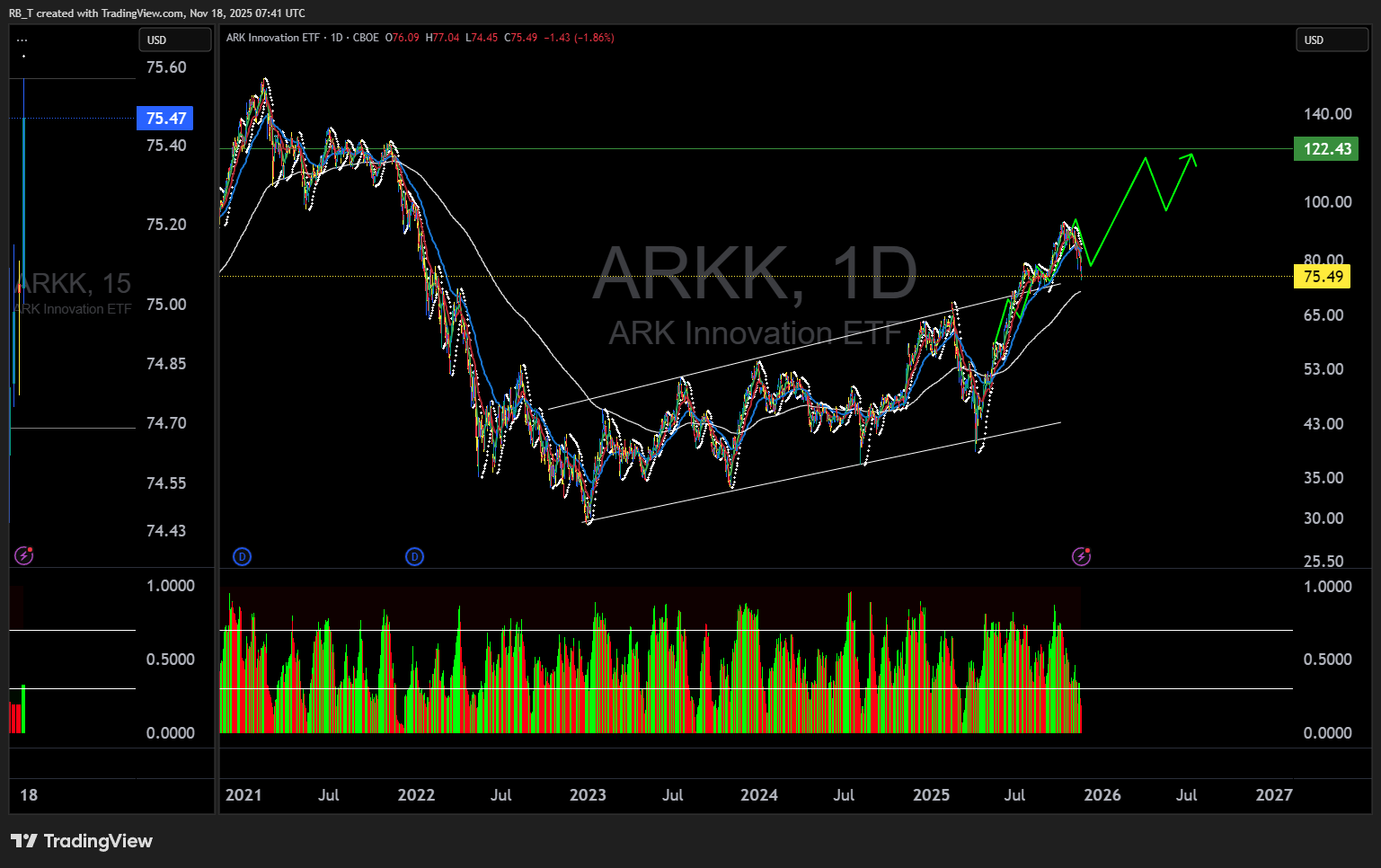The width and height of the screenshot is (1381, 868).
Task: Click the RB_T created with TradingView.com caption
Action: 157,13
